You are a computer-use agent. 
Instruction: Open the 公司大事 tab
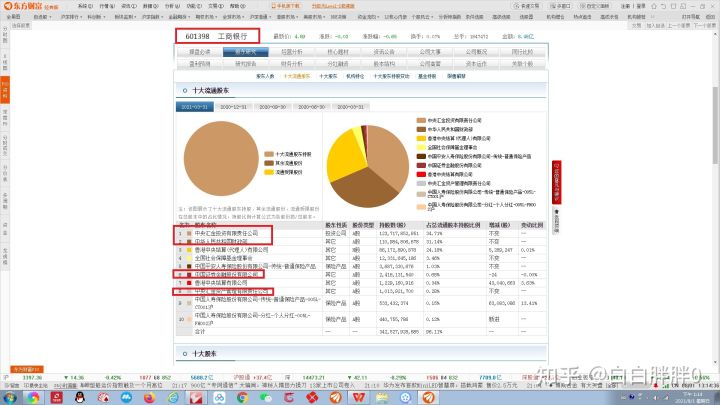click(x=430, y=52)
